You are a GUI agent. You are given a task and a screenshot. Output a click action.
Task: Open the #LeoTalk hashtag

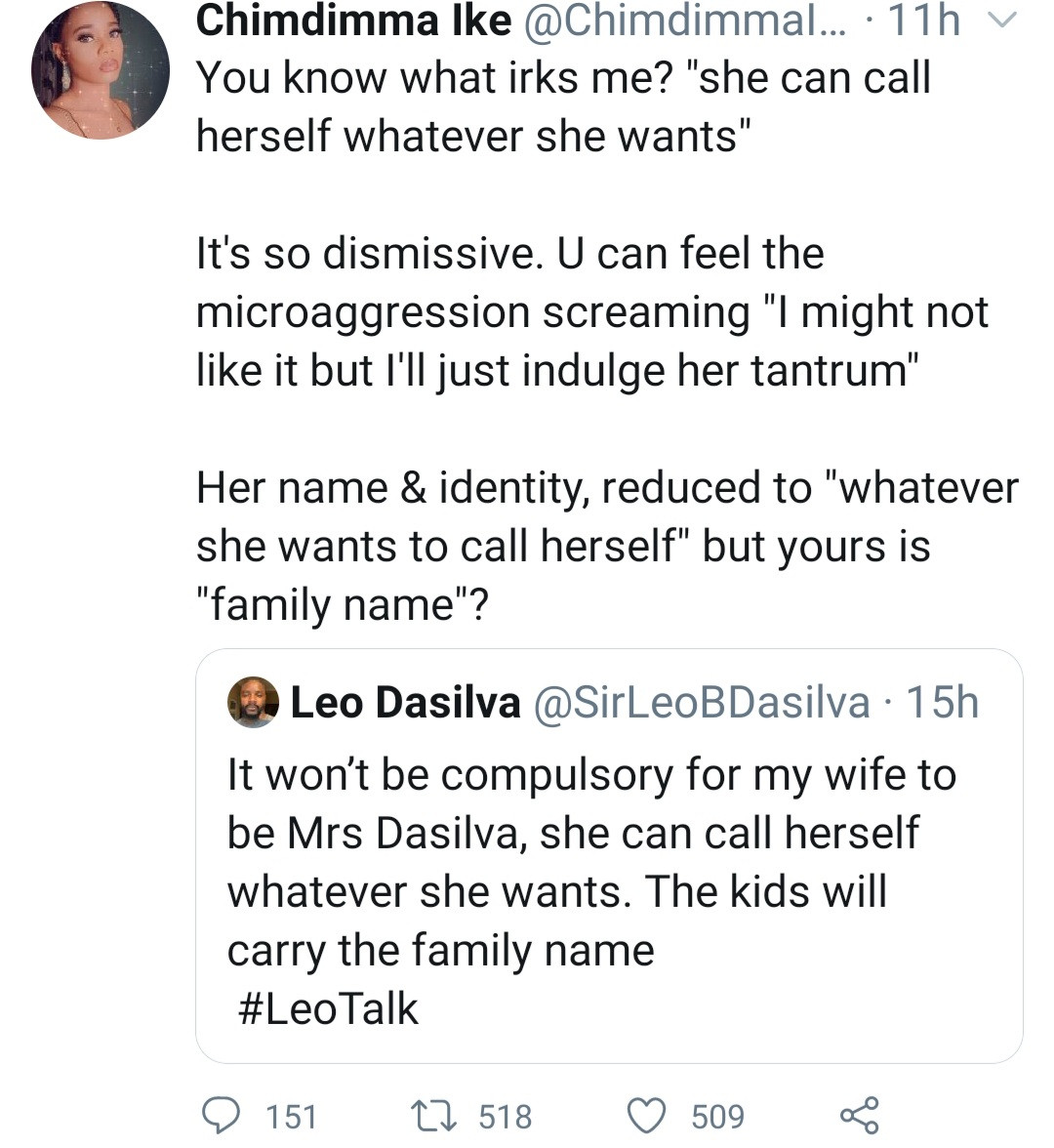(328, 1009)
